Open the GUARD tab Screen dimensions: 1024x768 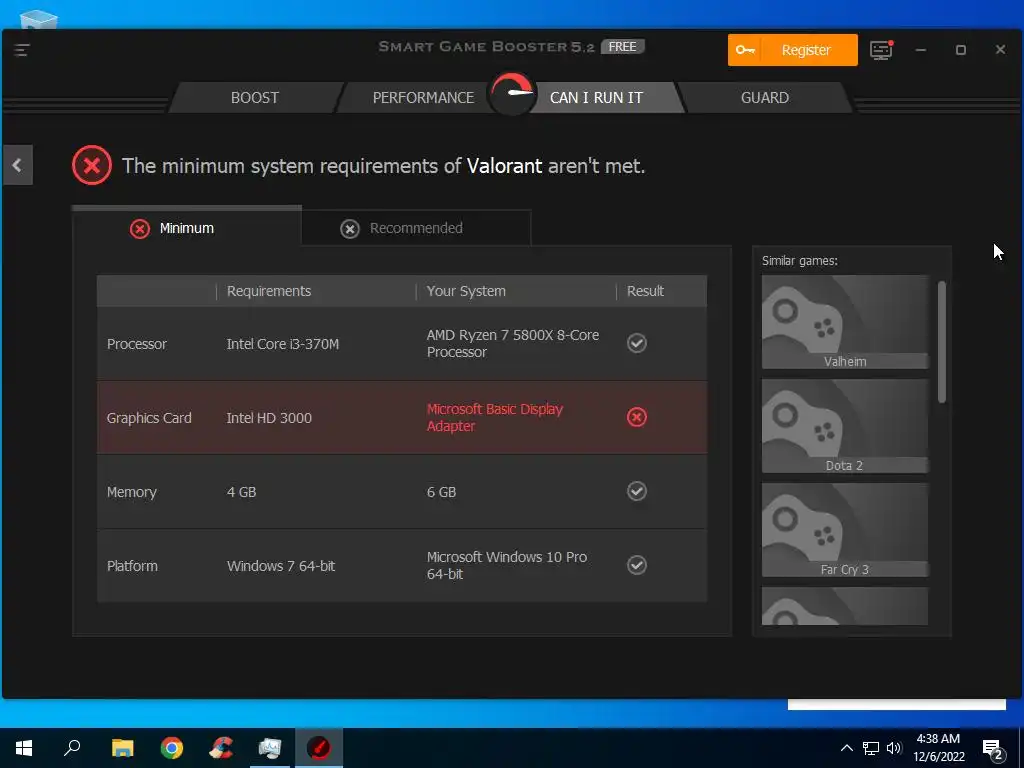coord(765,97)
